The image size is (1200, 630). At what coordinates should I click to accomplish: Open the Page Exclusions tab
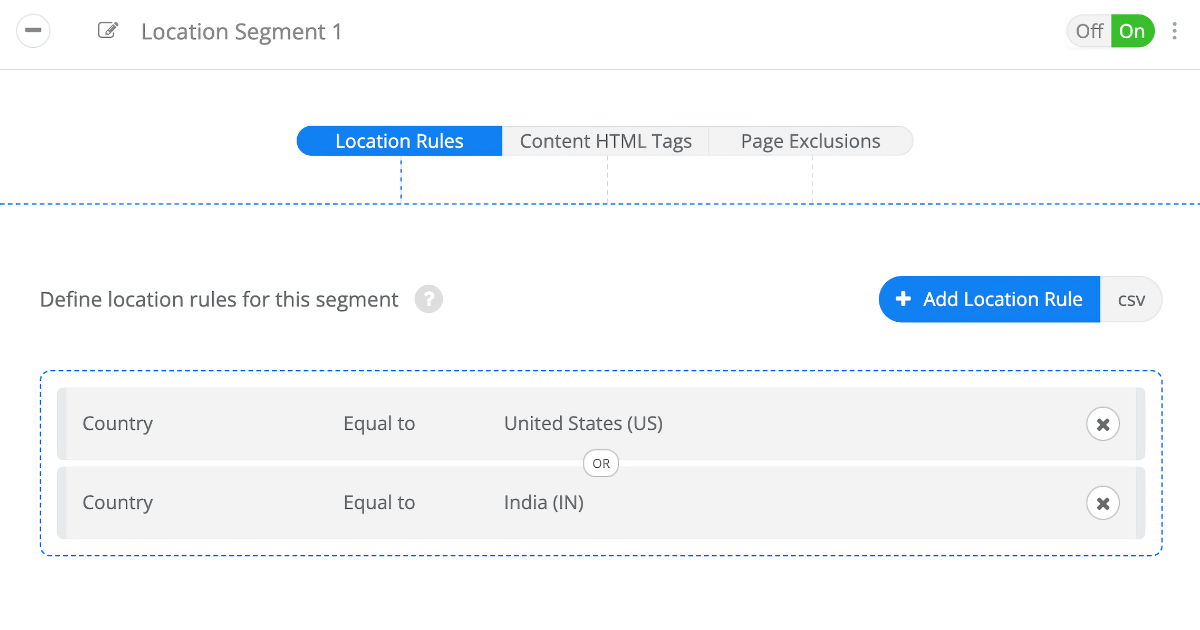tap(810, 141)
